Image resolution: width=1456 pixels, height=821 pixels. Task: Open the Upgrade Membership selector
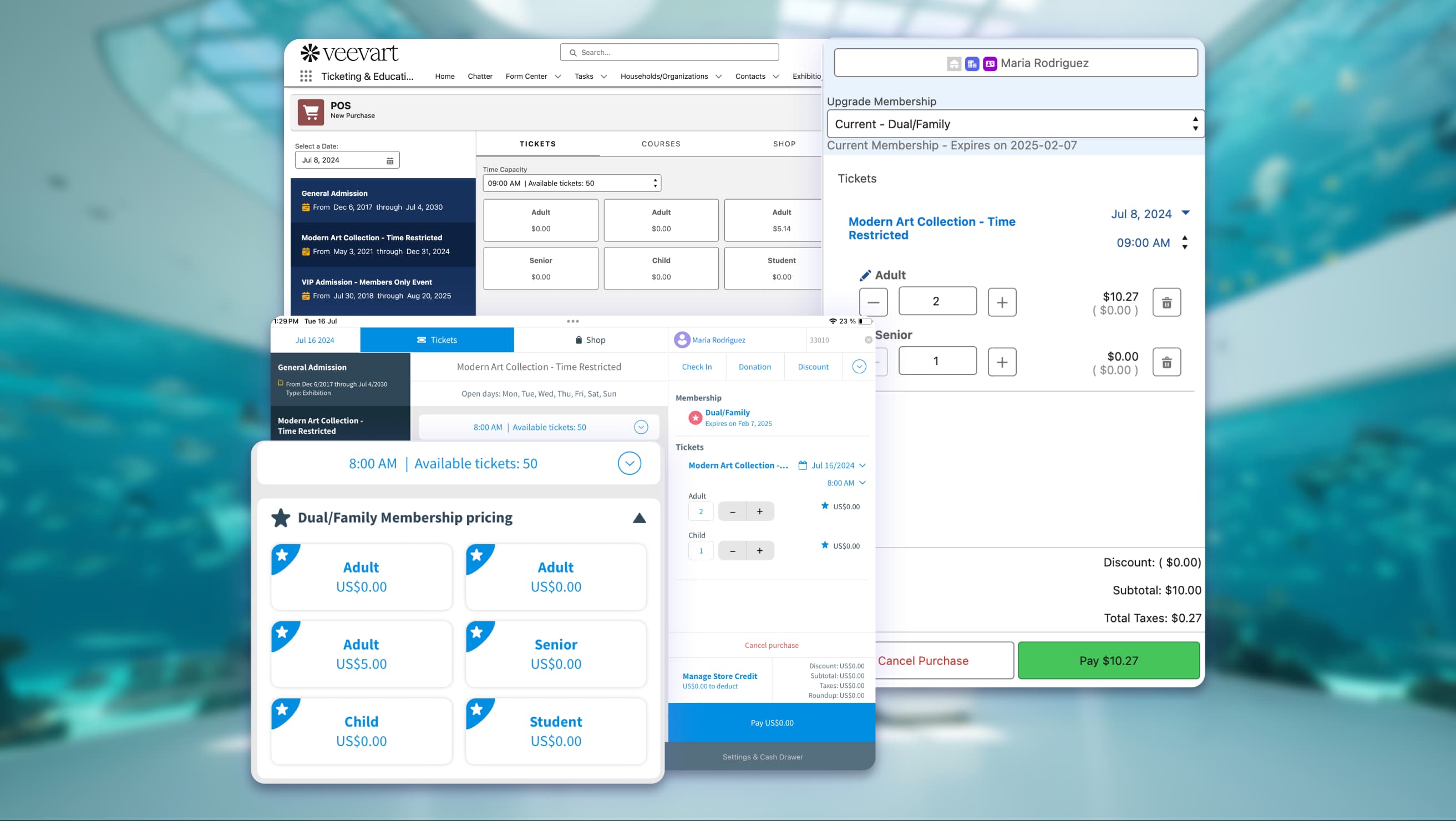click(x=1014, y=123)
